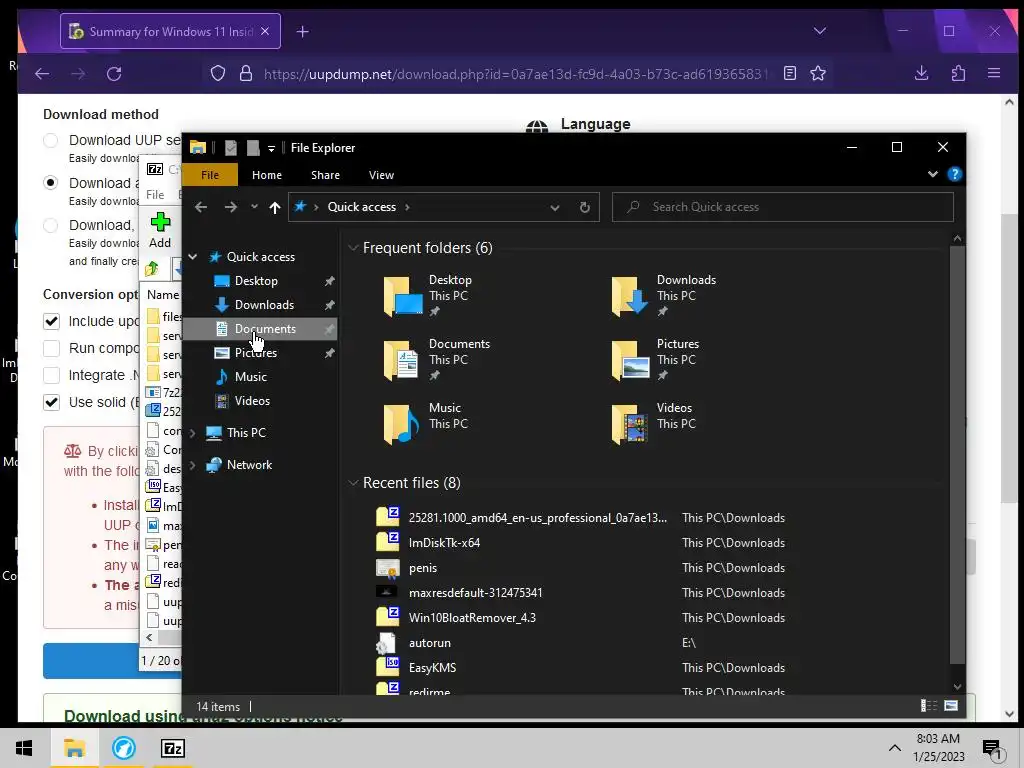
Task: Go up one level in File Explorer
Action: [274, 207]
